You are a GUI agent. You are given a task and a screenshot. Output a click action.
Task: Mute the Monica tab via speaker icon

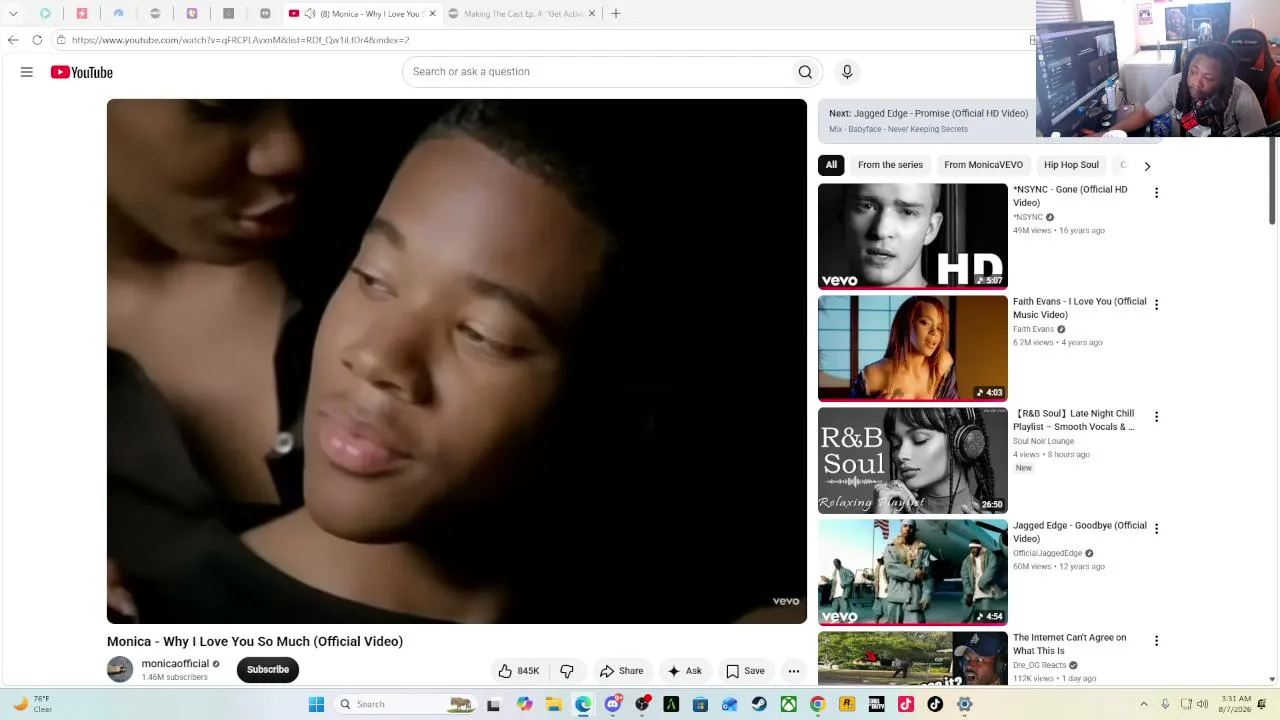310,14
